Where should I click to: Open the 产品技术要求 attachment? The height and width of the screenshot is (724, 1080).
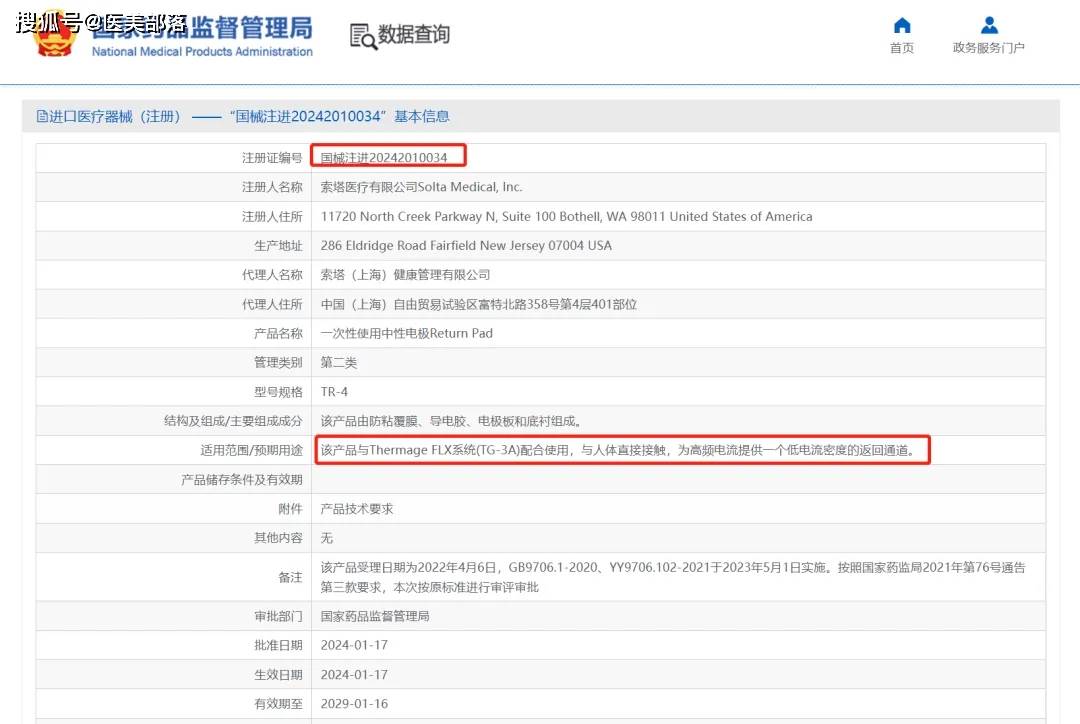(357, 509)
